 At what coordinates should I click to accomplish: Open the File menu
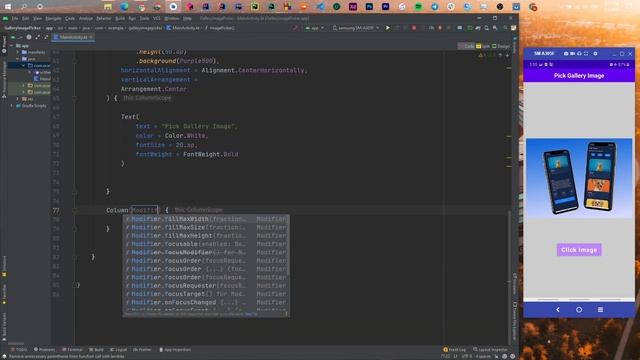click(15, 18)
